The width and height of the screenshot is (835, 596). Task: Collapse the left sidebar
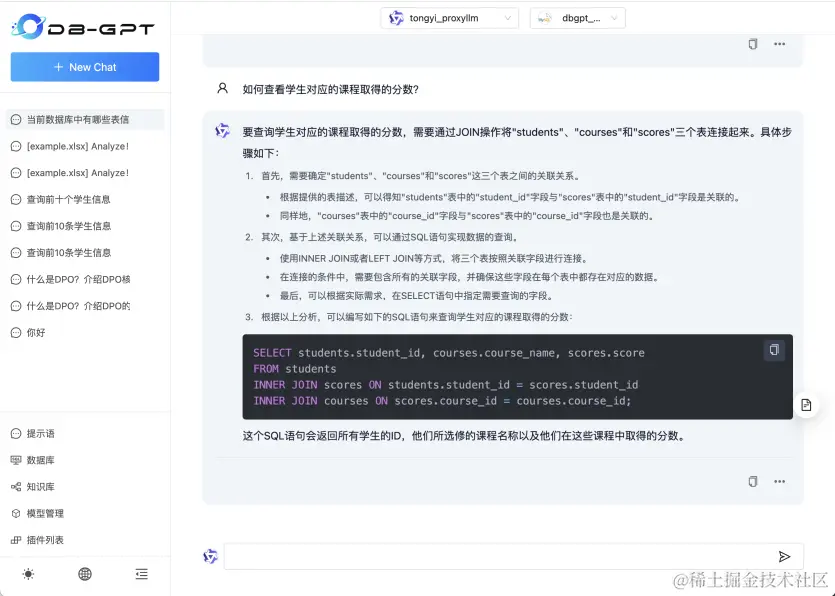[141, 574]
